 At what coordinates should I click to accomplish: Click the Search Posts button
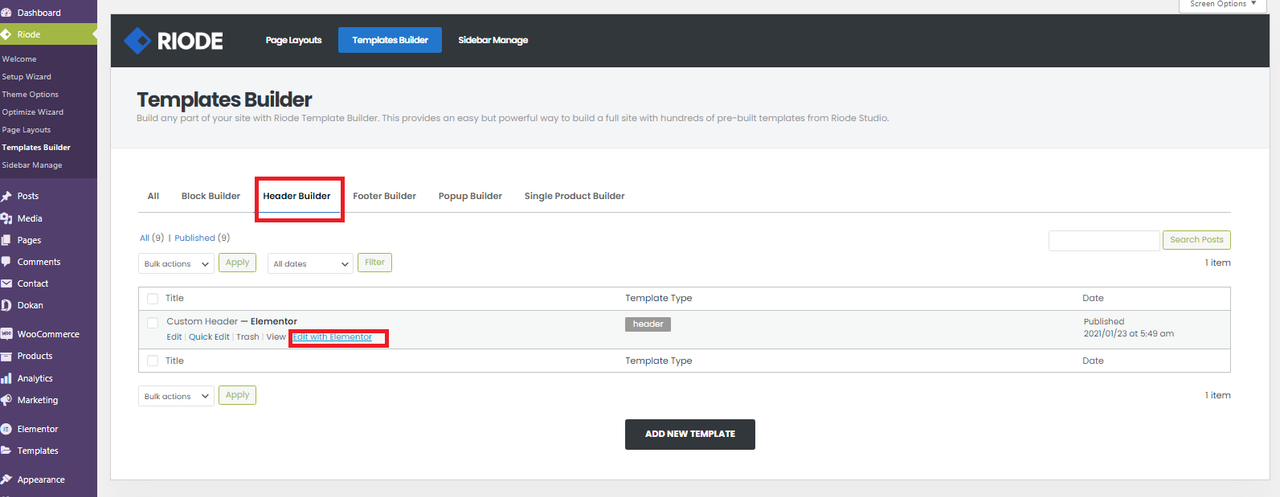[x=1197, y=240]
